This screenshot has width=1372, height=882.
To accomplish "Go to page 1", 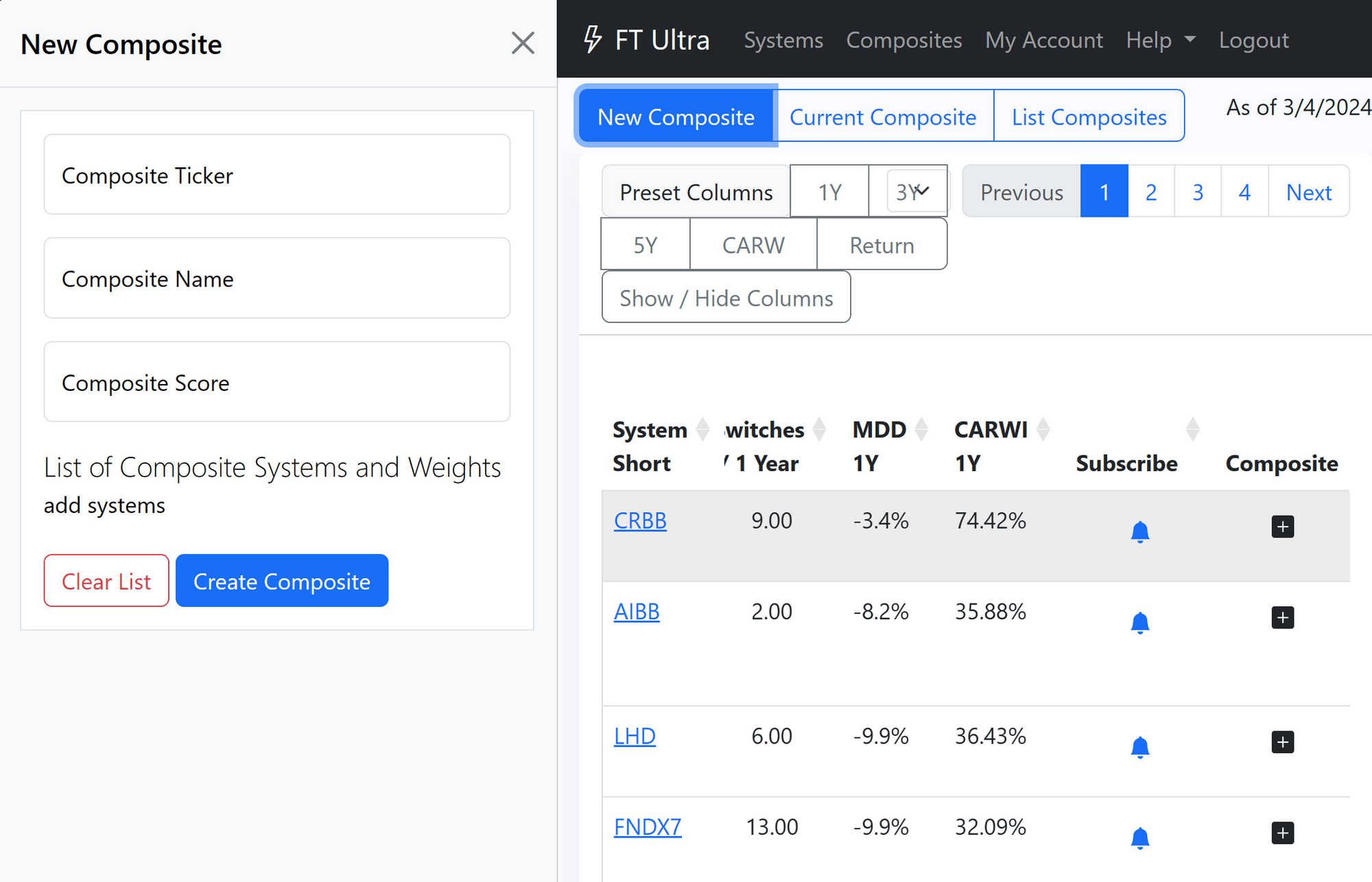I will 1104,191.
